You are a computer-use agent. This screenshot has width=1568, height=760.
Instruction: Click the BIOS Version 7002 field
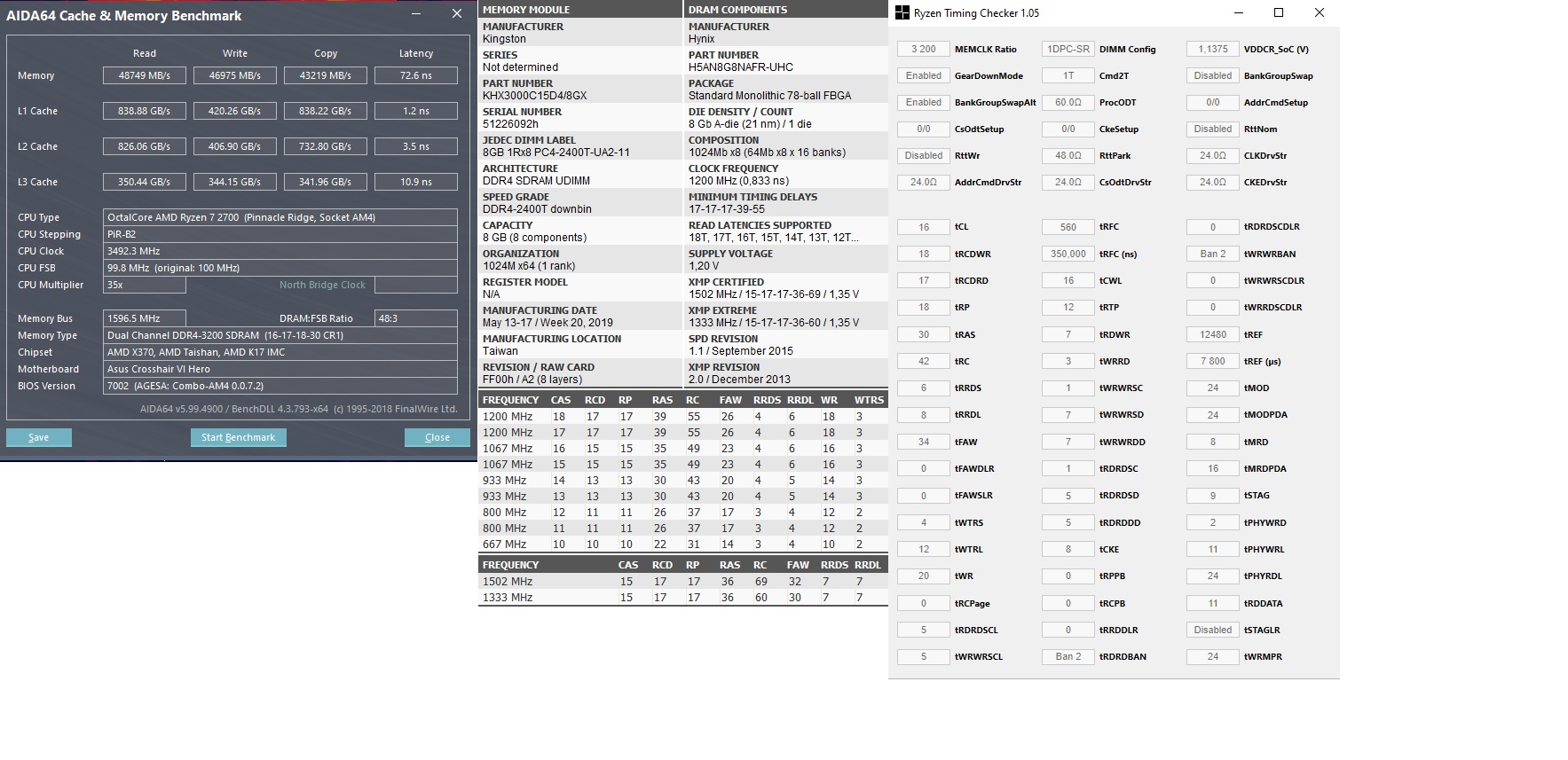coord(280,386)
